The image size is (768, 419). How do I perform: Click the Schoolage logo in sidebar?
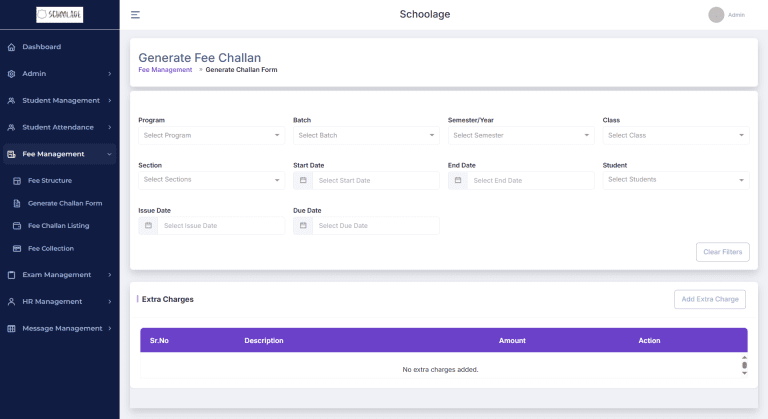pos(60,15)
